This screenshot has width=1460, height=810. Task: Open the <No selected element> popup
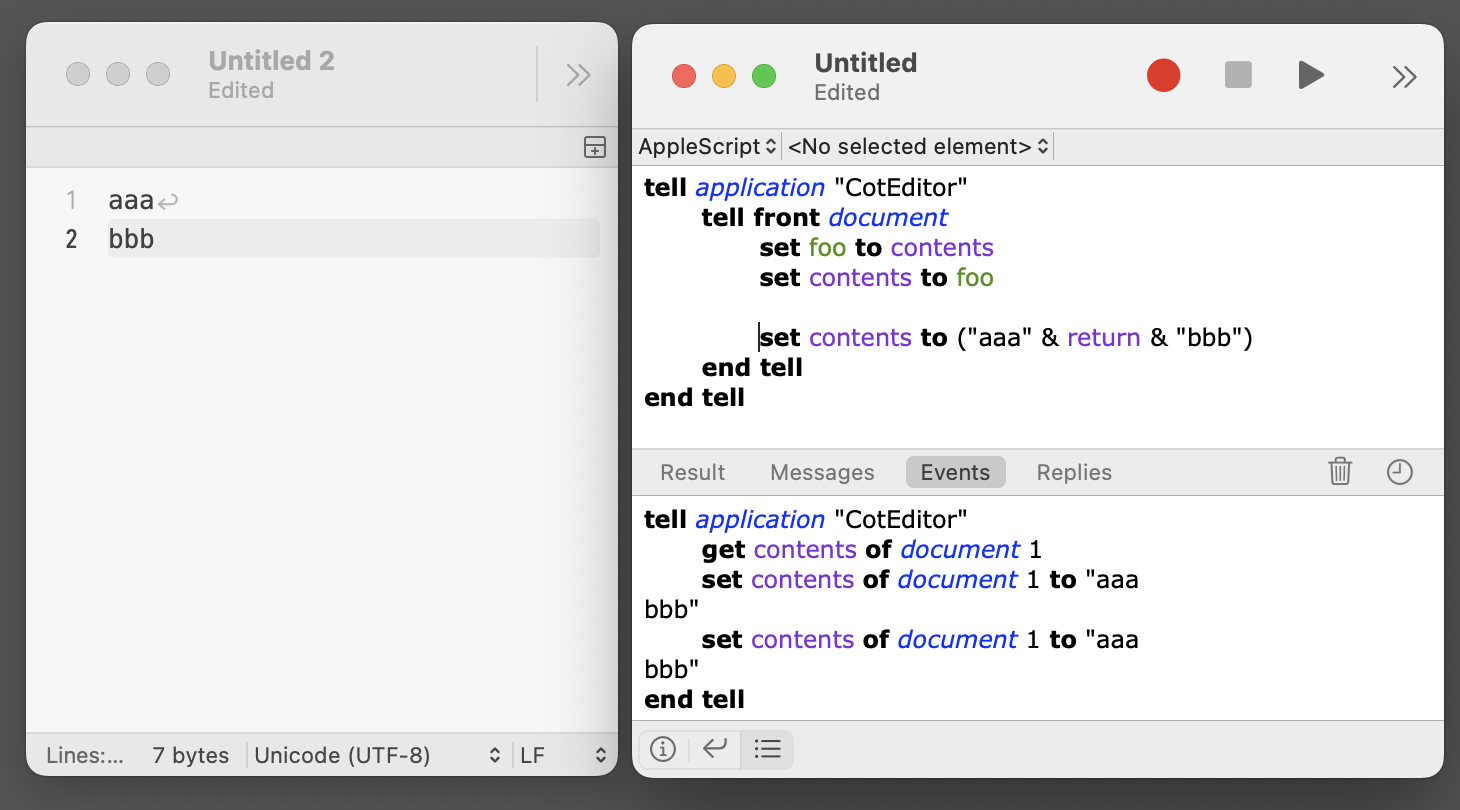coord(916,146)
